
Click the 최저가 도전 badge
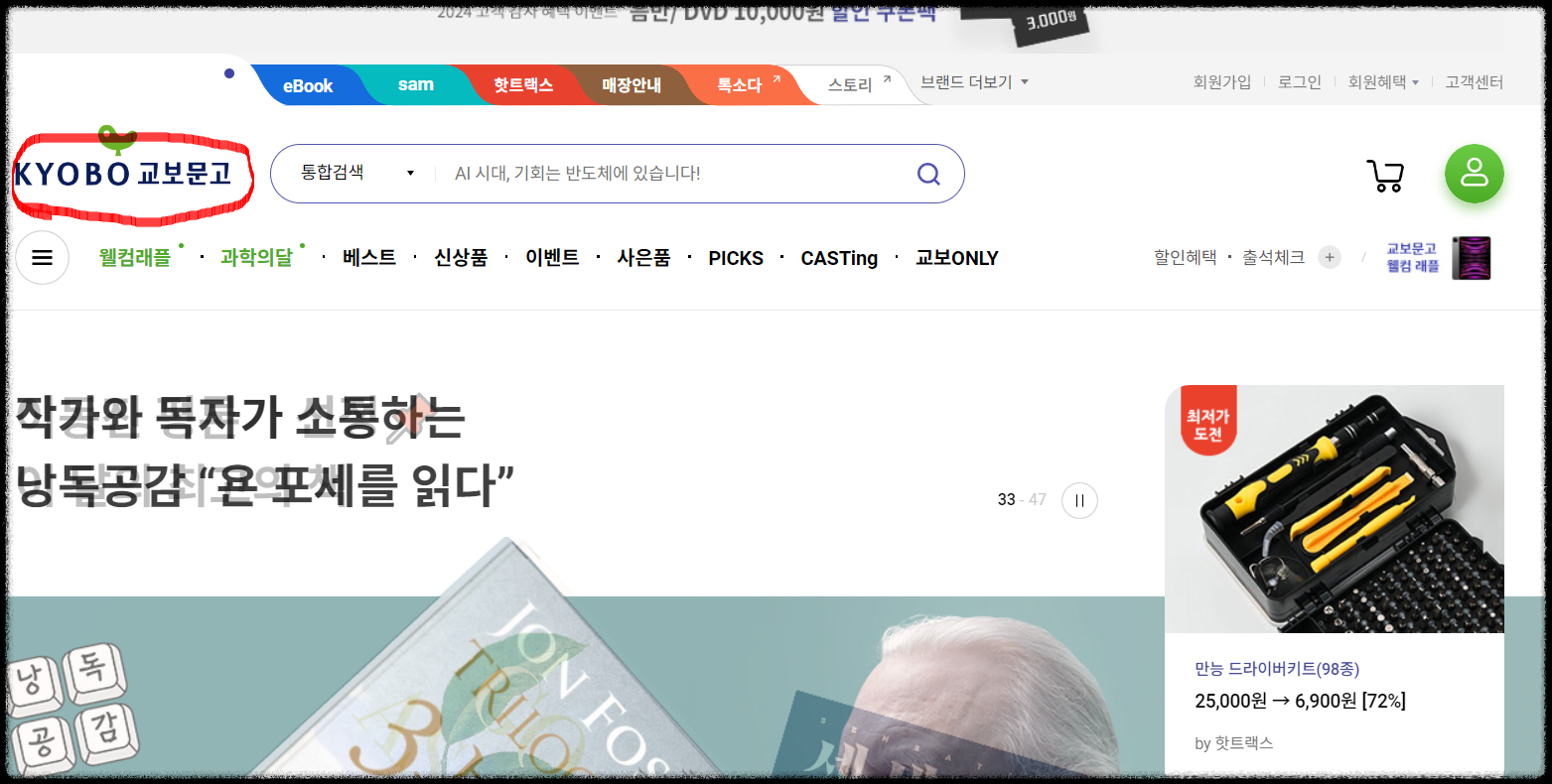coord(1206,422)
